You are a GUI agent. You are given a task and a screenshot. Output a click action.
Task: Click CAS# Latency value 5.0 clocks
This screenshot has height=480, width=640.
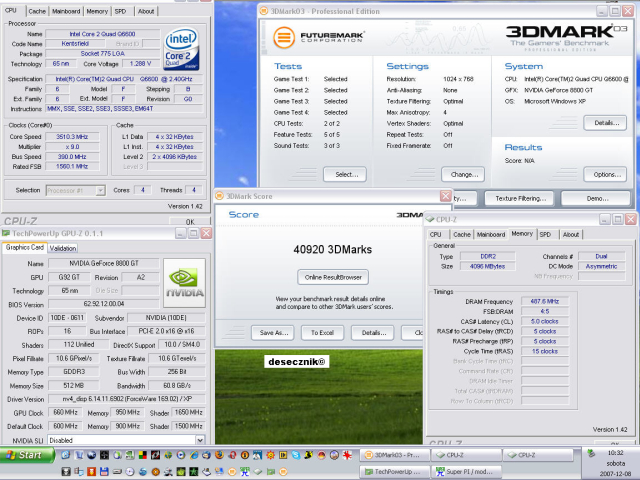[x=544, y=321]
